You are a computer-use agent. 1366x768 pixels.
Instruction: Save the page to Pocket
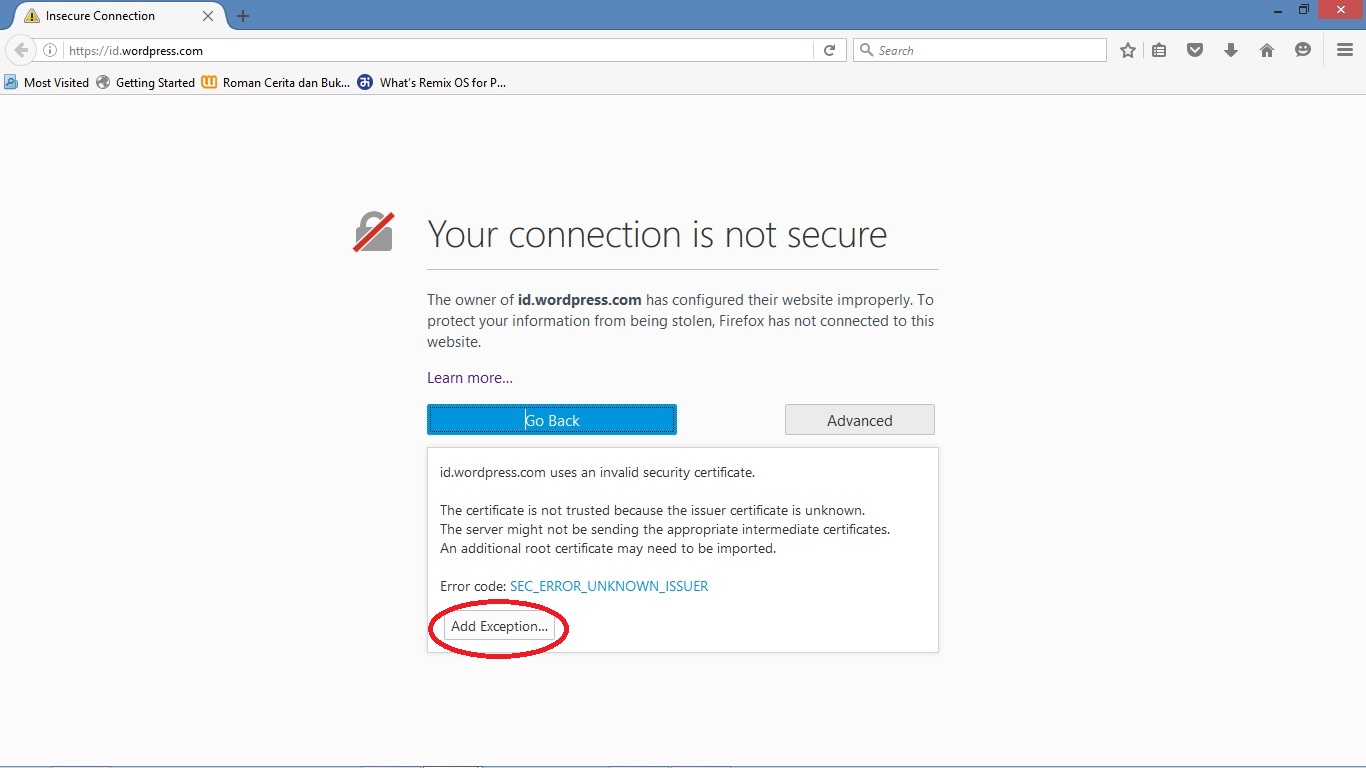1195,49
